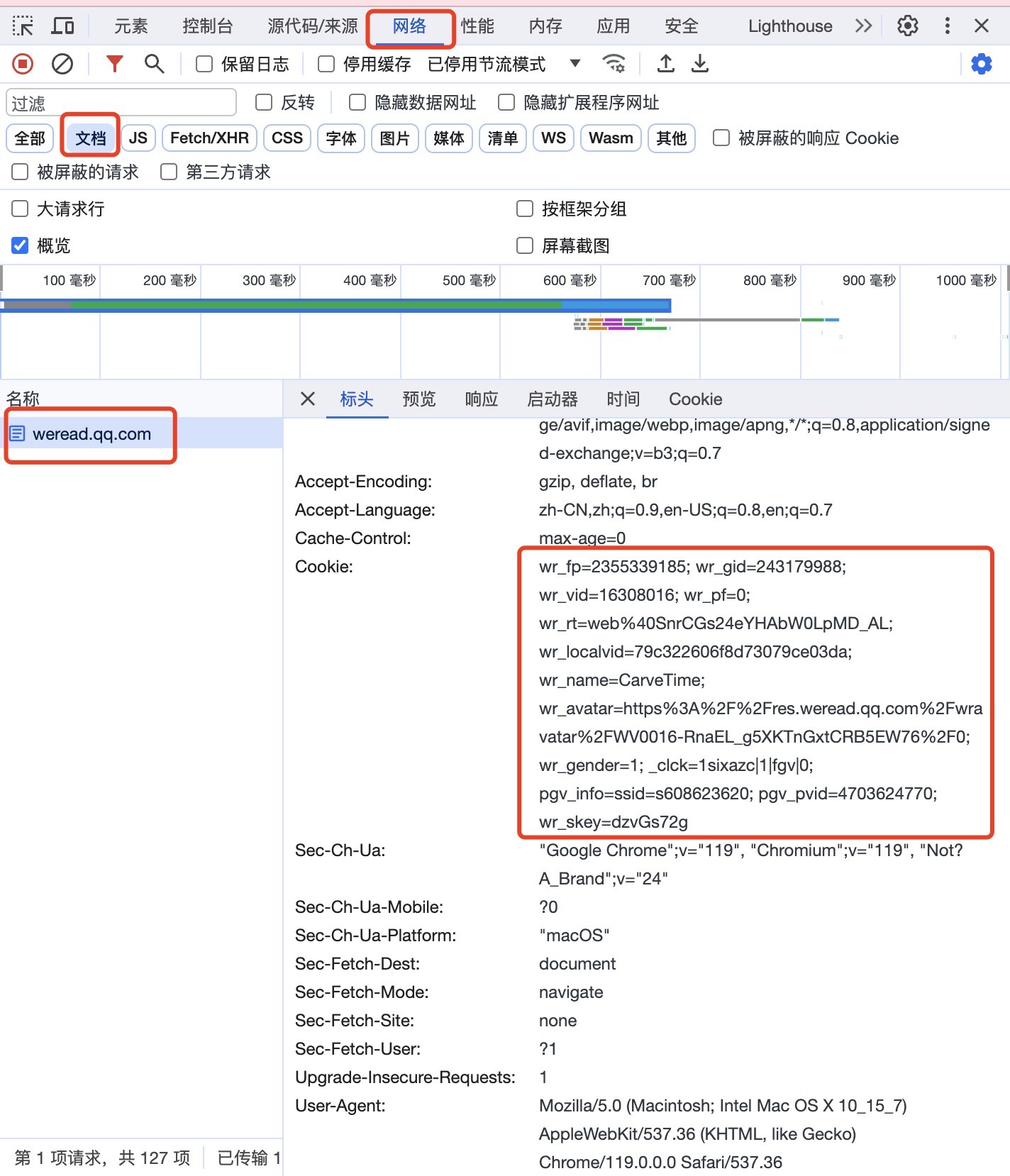Open the 时间 details tab
Screen dimensions: 1010x1176
click(623, 399)
